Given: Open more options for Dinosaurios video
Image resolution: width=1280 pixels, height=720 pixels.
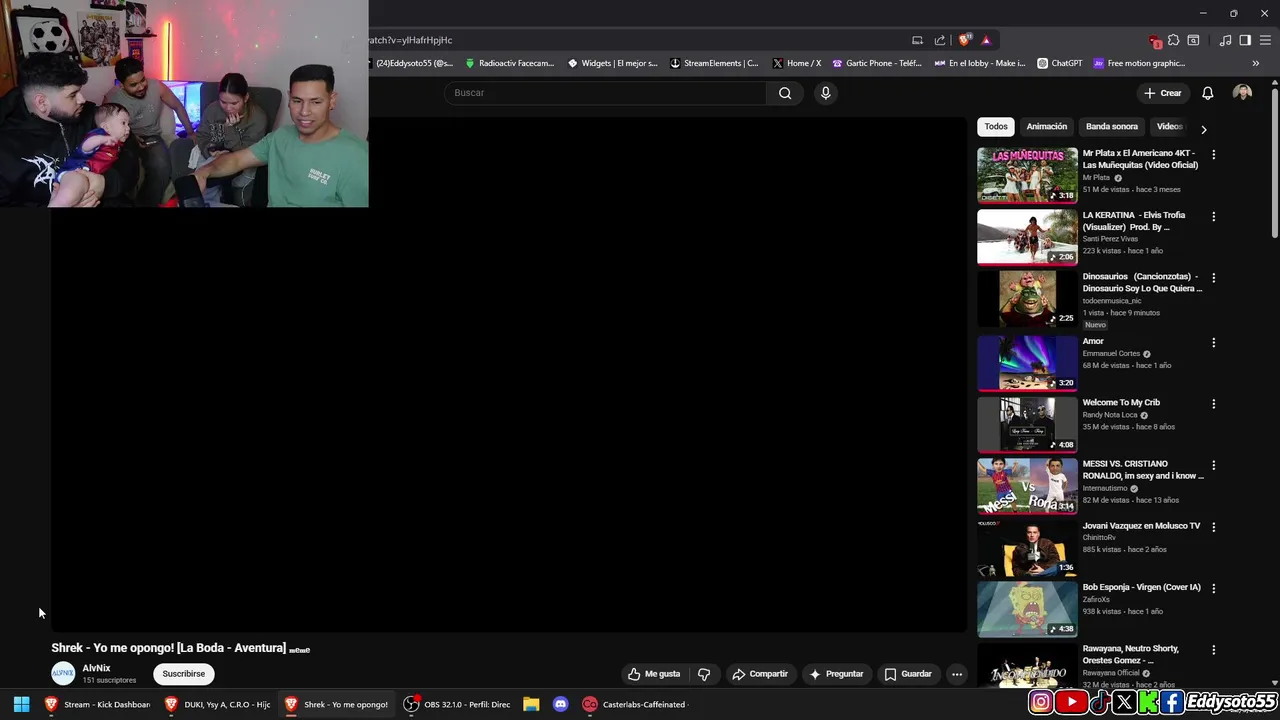Looking at the screenshot, I should click(x=1213, y=278).
